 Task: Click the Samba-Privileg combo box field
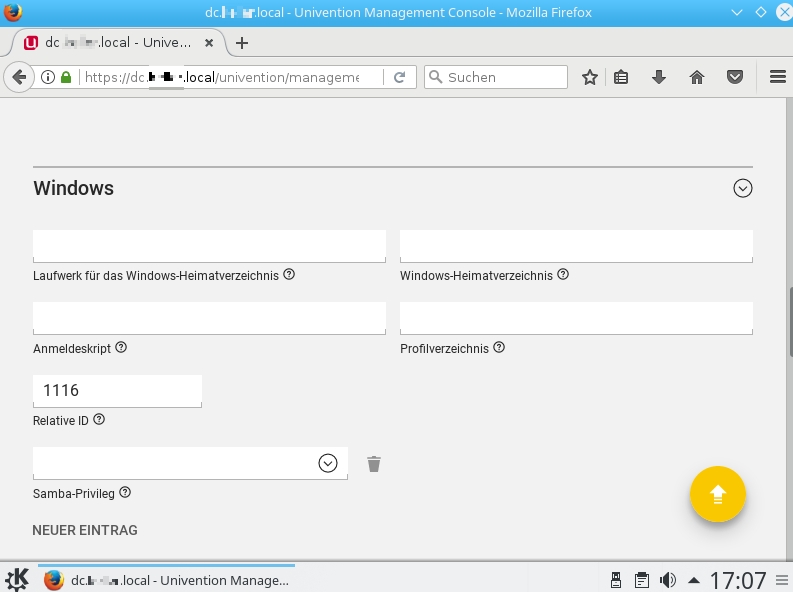coord(190,463)
